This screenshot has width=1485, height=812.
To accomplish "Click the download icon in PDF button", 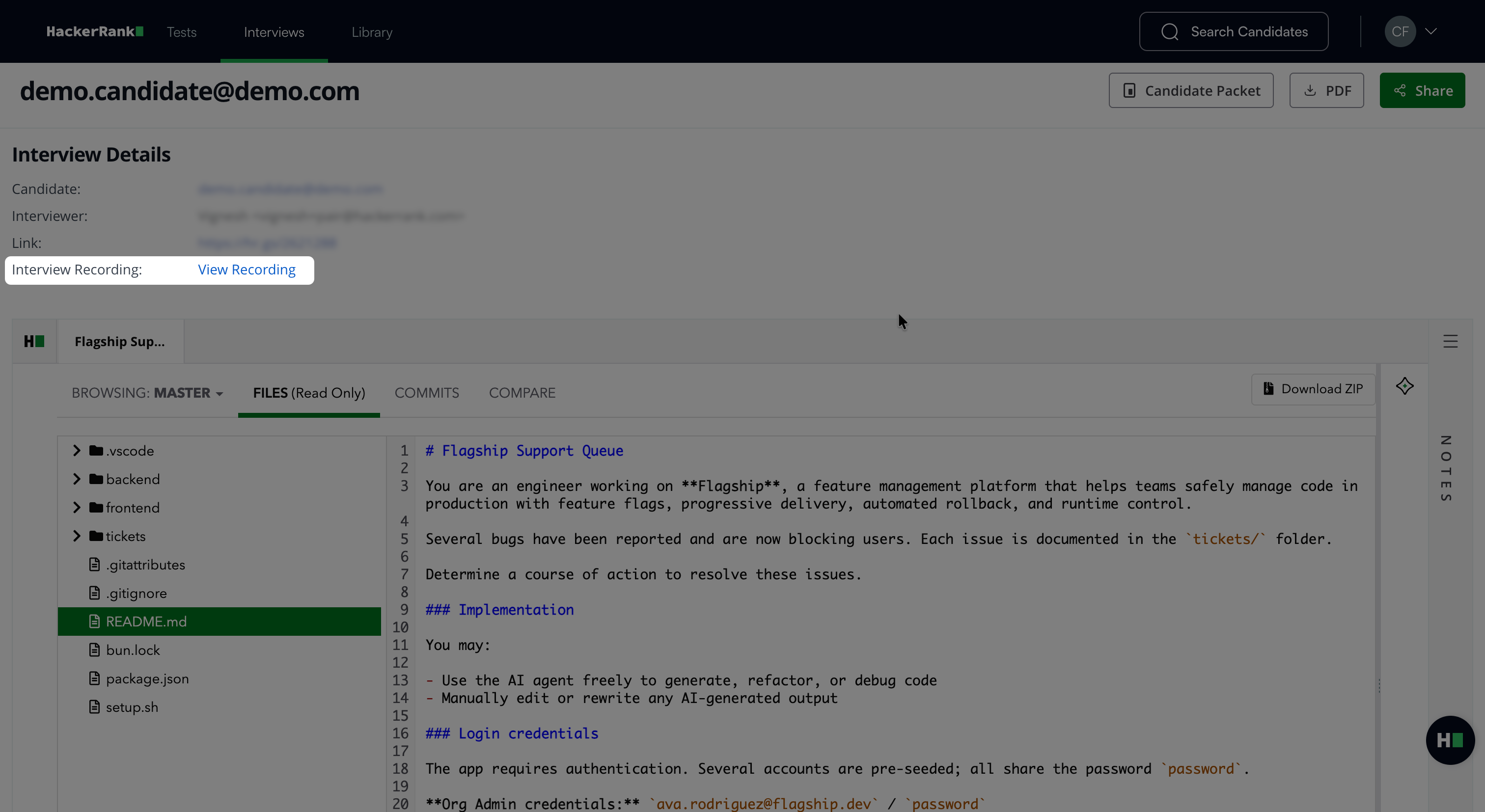I will 1310,90.
